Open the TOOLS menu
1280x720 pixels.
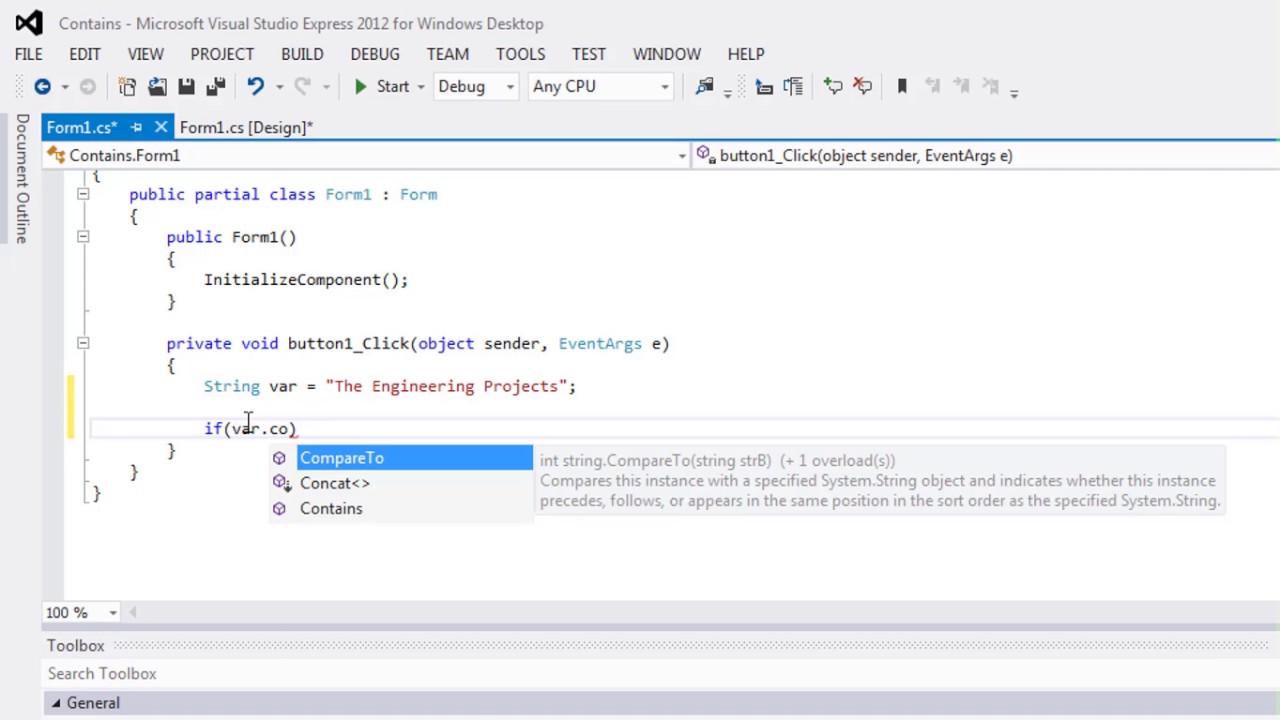click(521, 54)
